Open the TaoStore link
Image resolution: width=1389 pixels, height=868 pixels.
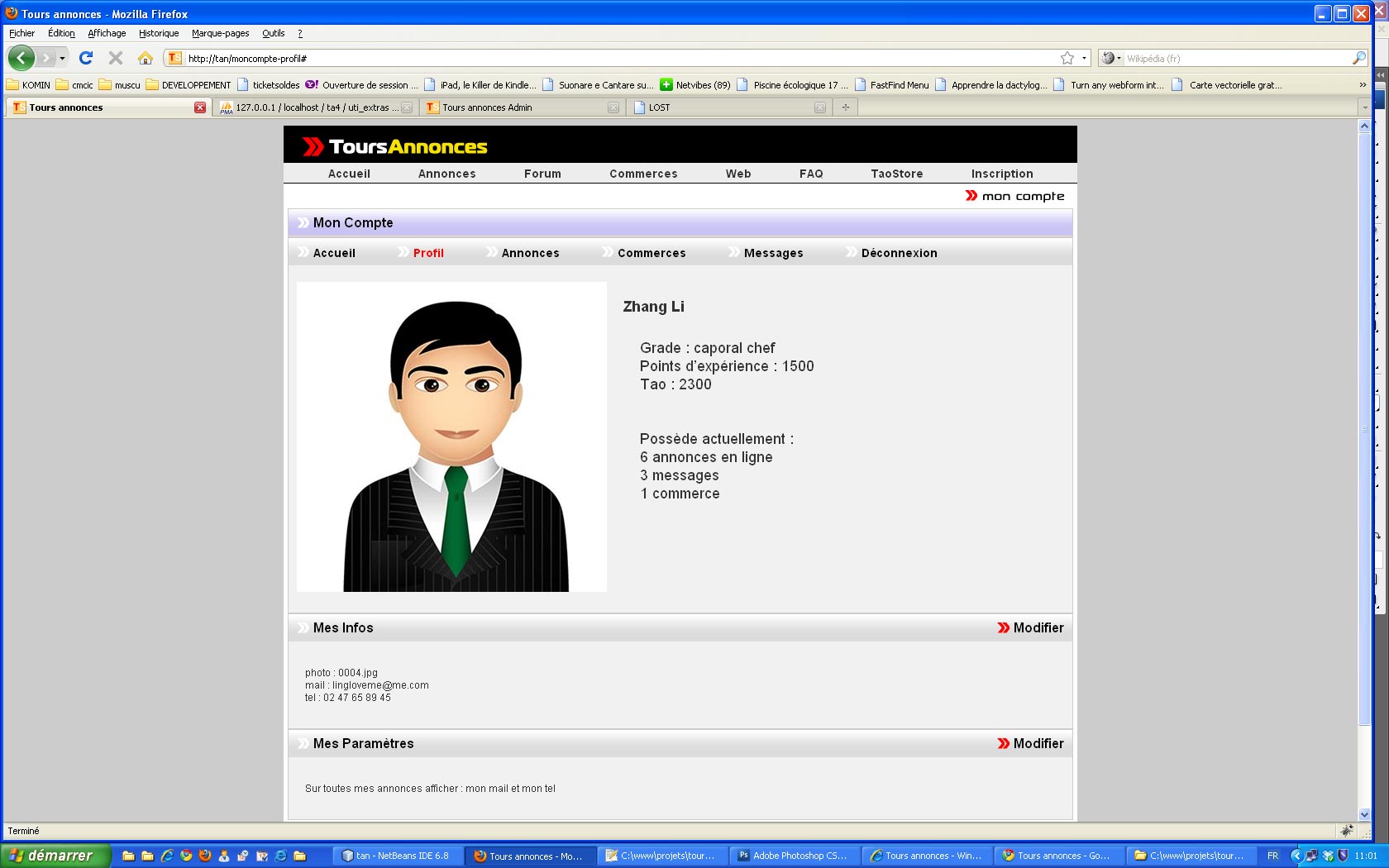[x=896, y=174]
